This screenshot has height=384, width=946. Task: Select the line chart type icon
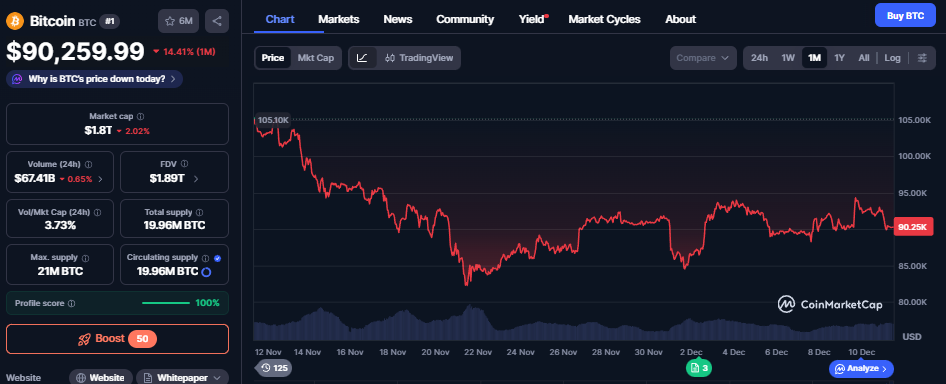362,58
